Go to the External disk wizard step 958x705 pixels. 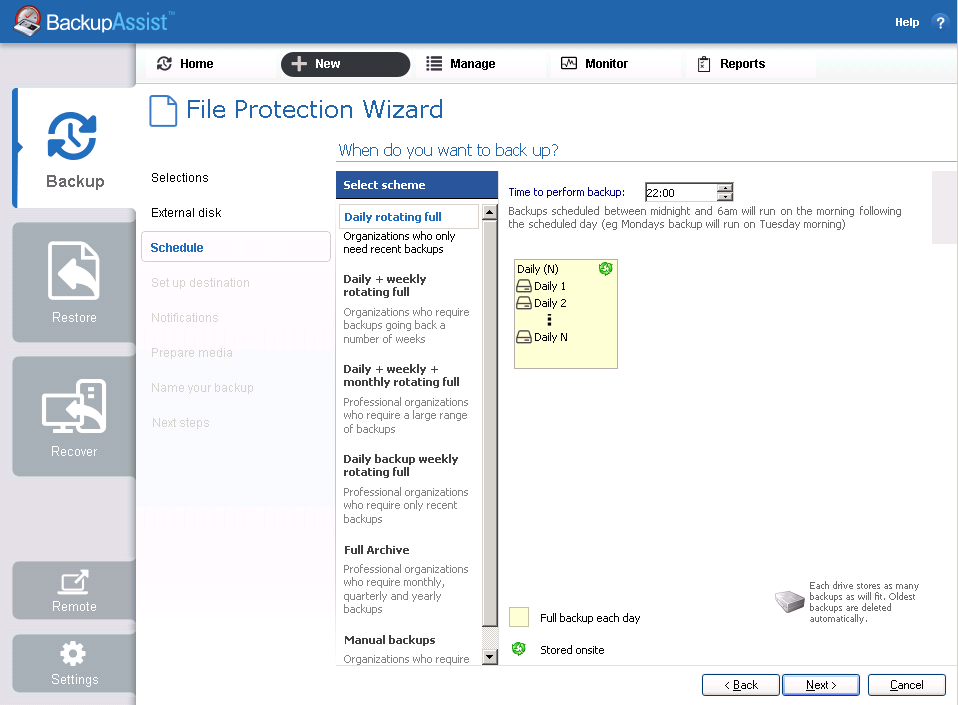click(x=186, y=213)
